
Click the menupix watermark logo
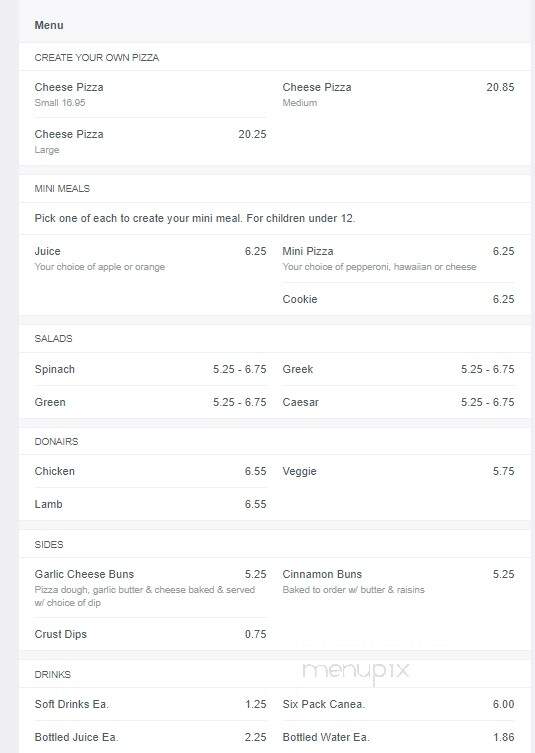click(356, 671)
